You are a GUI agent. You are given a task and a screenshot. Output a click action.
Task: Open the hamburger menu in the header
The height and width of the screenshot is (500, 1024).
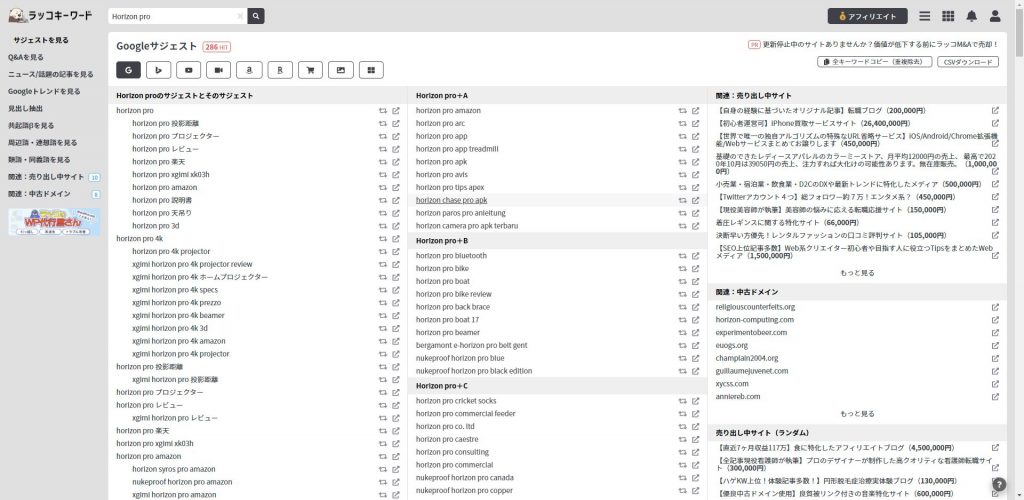click(925, 16)
